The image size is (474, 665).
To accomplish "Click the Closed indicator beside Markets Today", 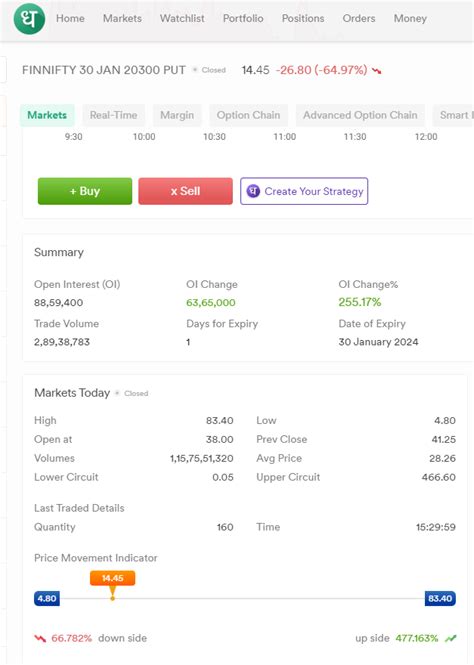I will coord(132,393).
